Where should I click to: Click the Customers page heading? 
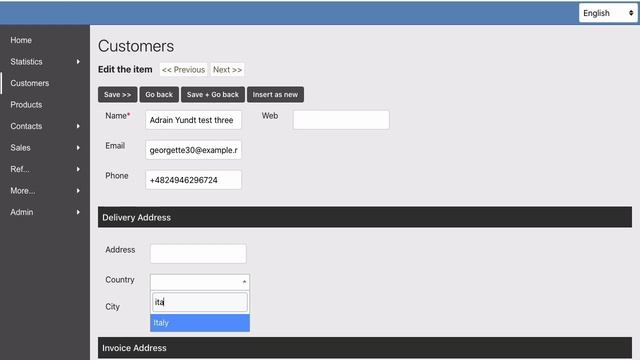click(136, 46)
